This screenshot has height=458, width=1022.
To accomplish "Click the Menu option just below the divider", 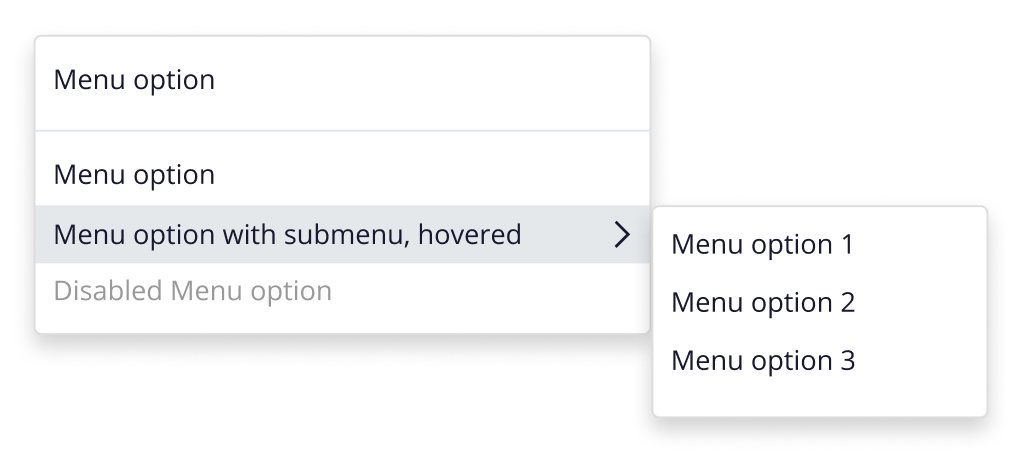I will (134, 175).
